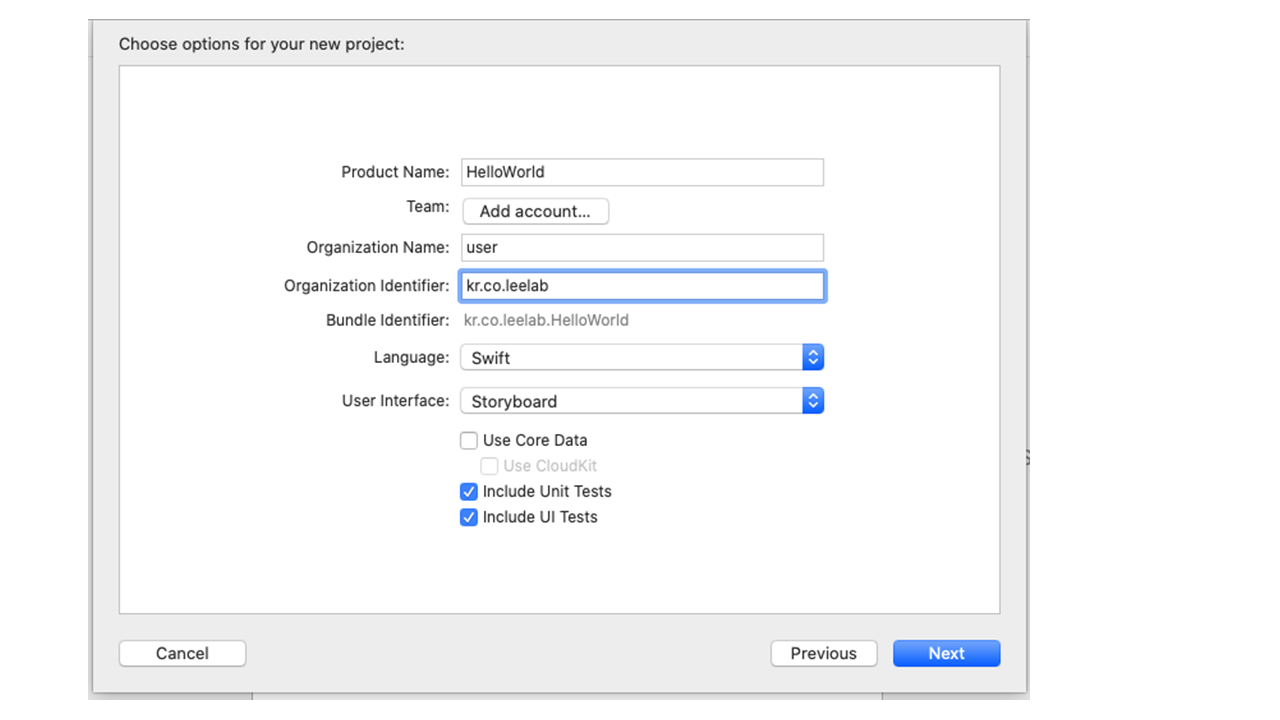The height and width of the screenshot is (720, 1280).
Task: Click the "Use Core Data" label text
Action: point(535,440)
